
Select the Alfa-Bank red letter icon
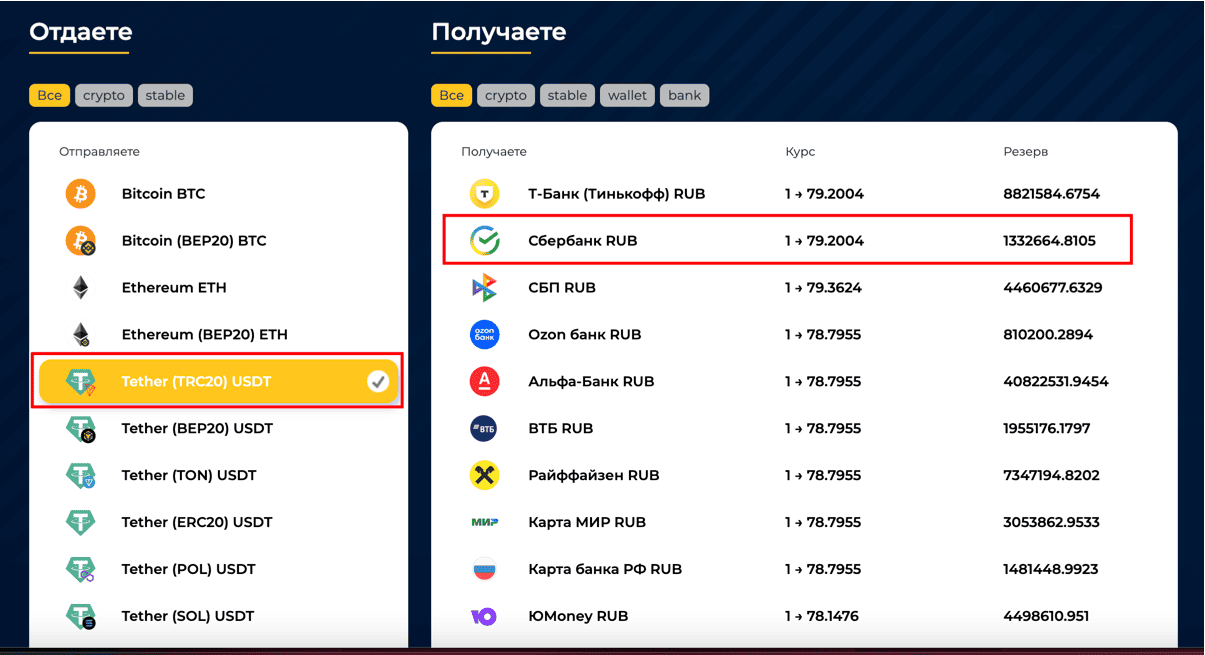[x=484, y=382]
